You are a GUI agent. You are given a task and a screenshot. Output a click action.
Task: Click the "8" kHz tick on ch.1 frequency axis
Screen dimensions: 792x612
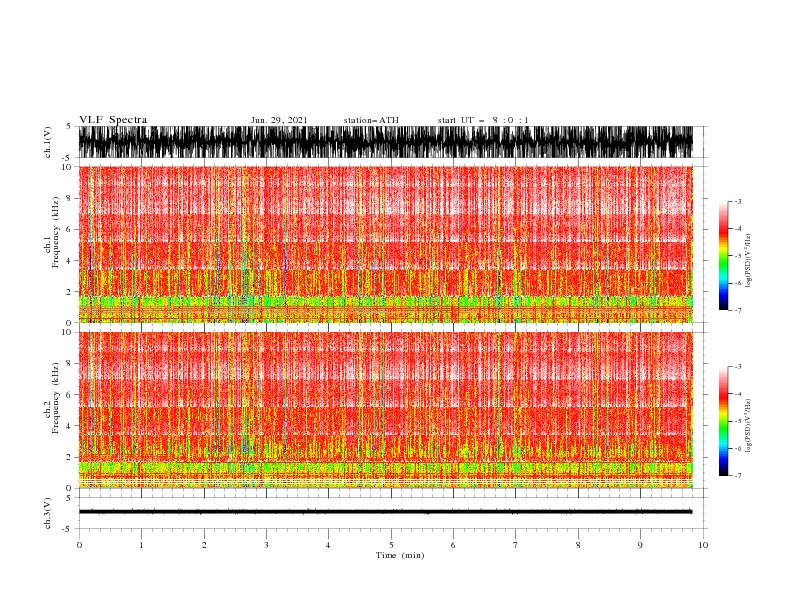(69, 198)
